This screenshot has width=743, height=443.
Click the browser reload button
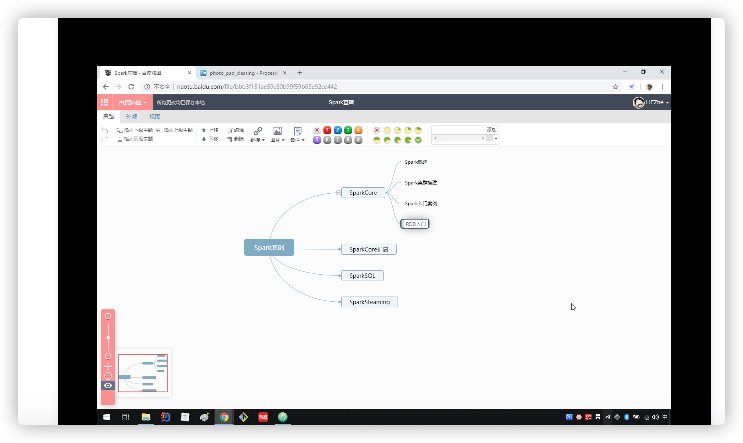click(x=131, y=87)
